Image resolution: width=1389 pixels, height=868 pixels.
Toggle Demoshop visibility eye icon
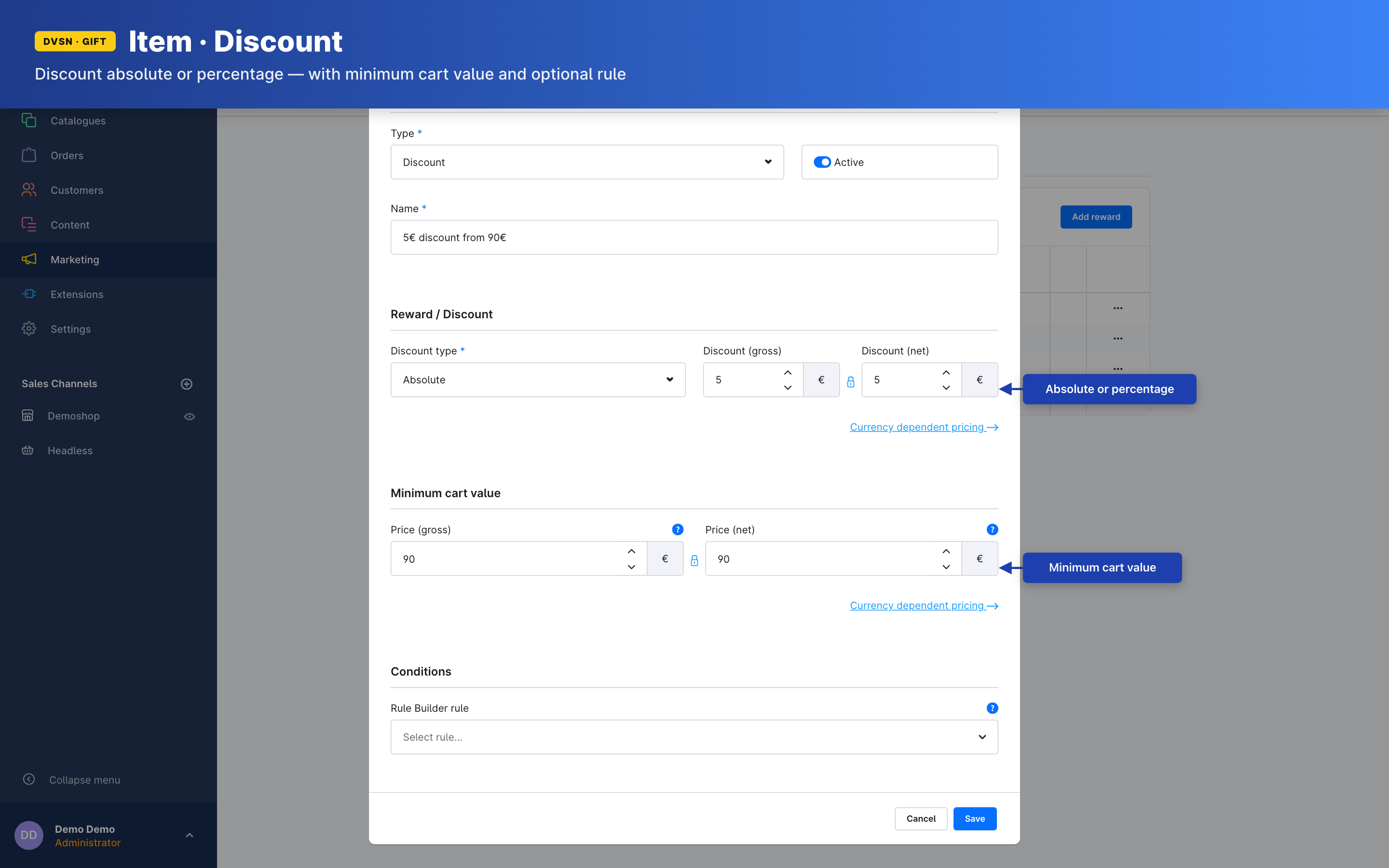pyautogui.click(x=190, y=416)
